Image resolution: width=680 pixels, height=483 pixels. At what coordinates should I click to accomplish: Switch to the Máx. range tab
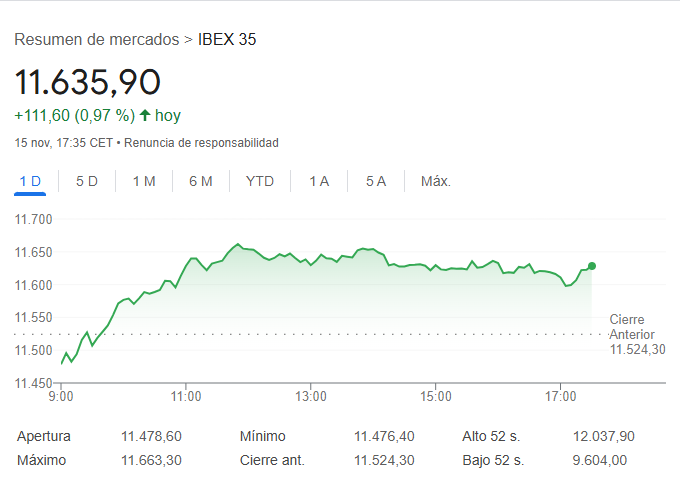[x=436, y=181]
